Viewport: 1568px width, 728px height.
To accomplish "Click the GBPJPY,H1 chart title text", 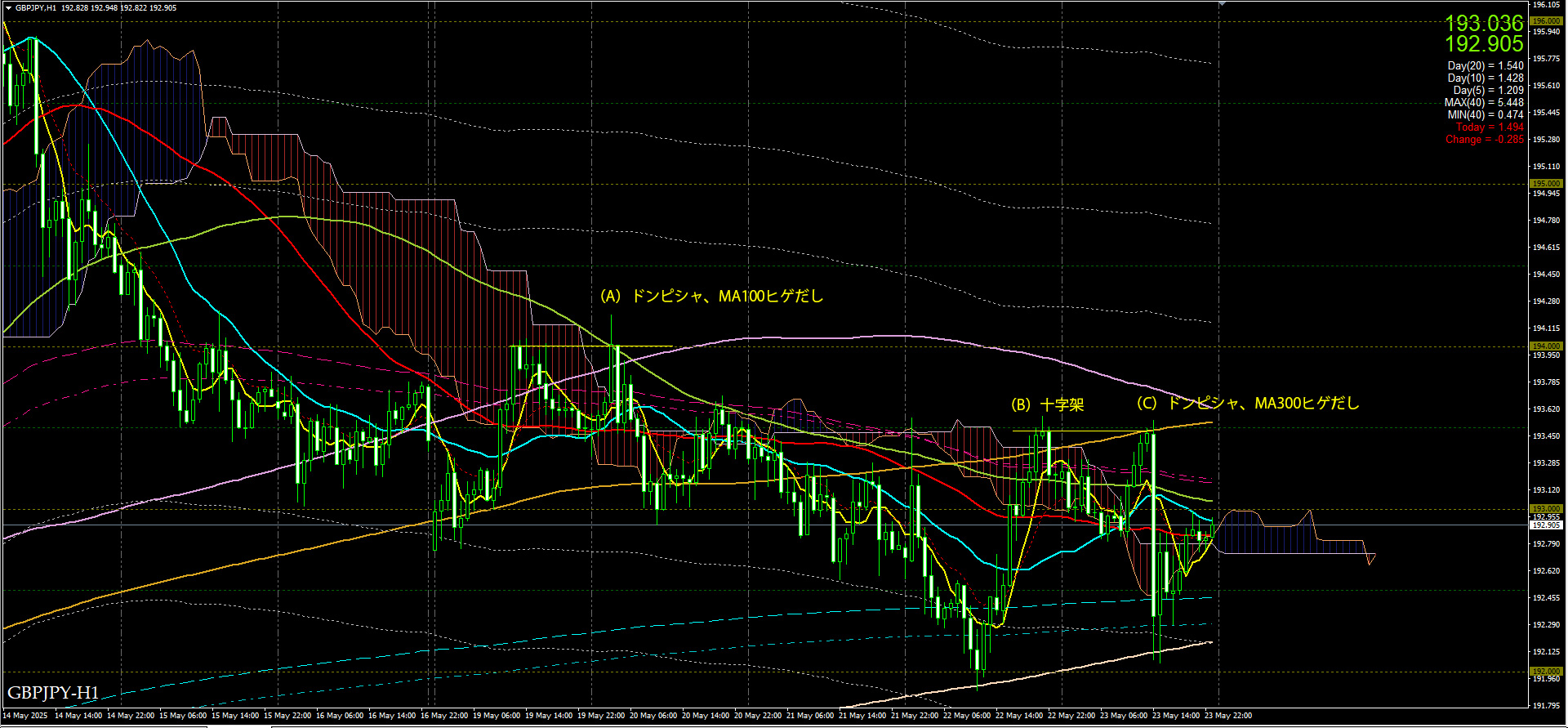I will pyautogui.click(x=36, y=7).
